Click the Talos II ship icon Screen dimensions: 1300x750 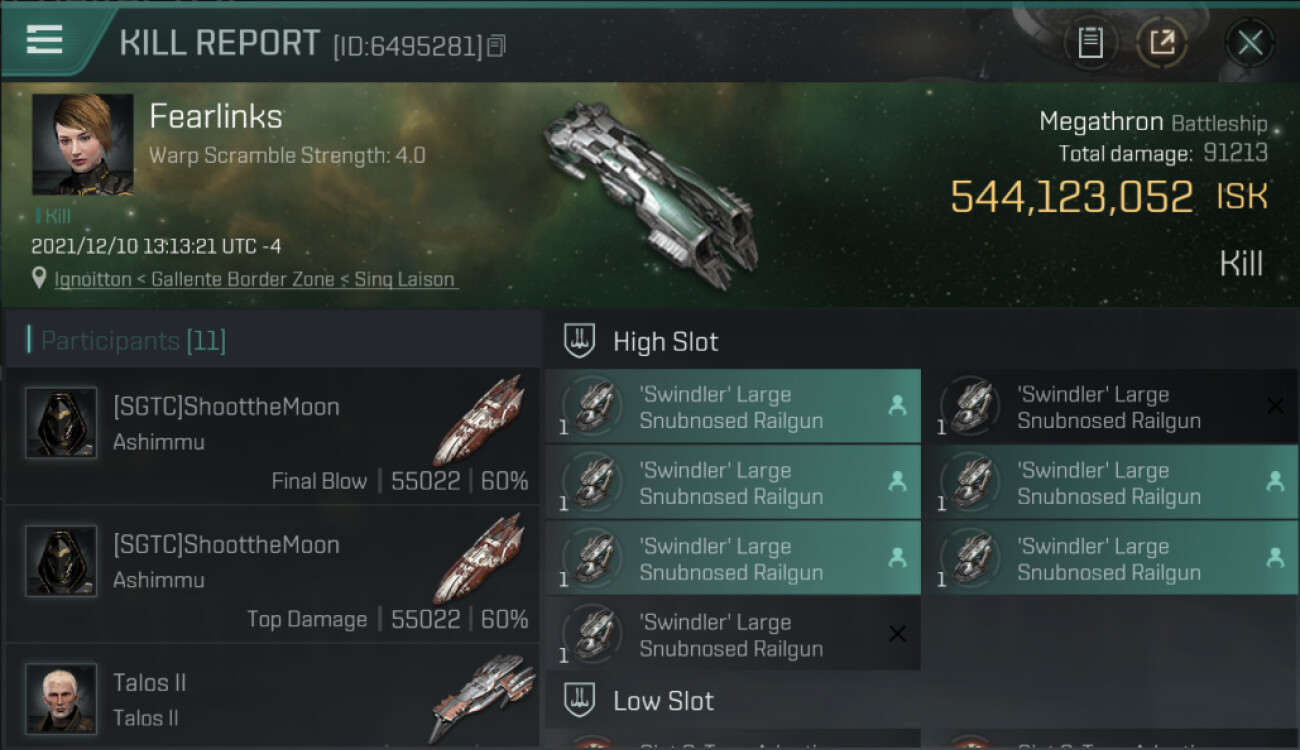484,698
